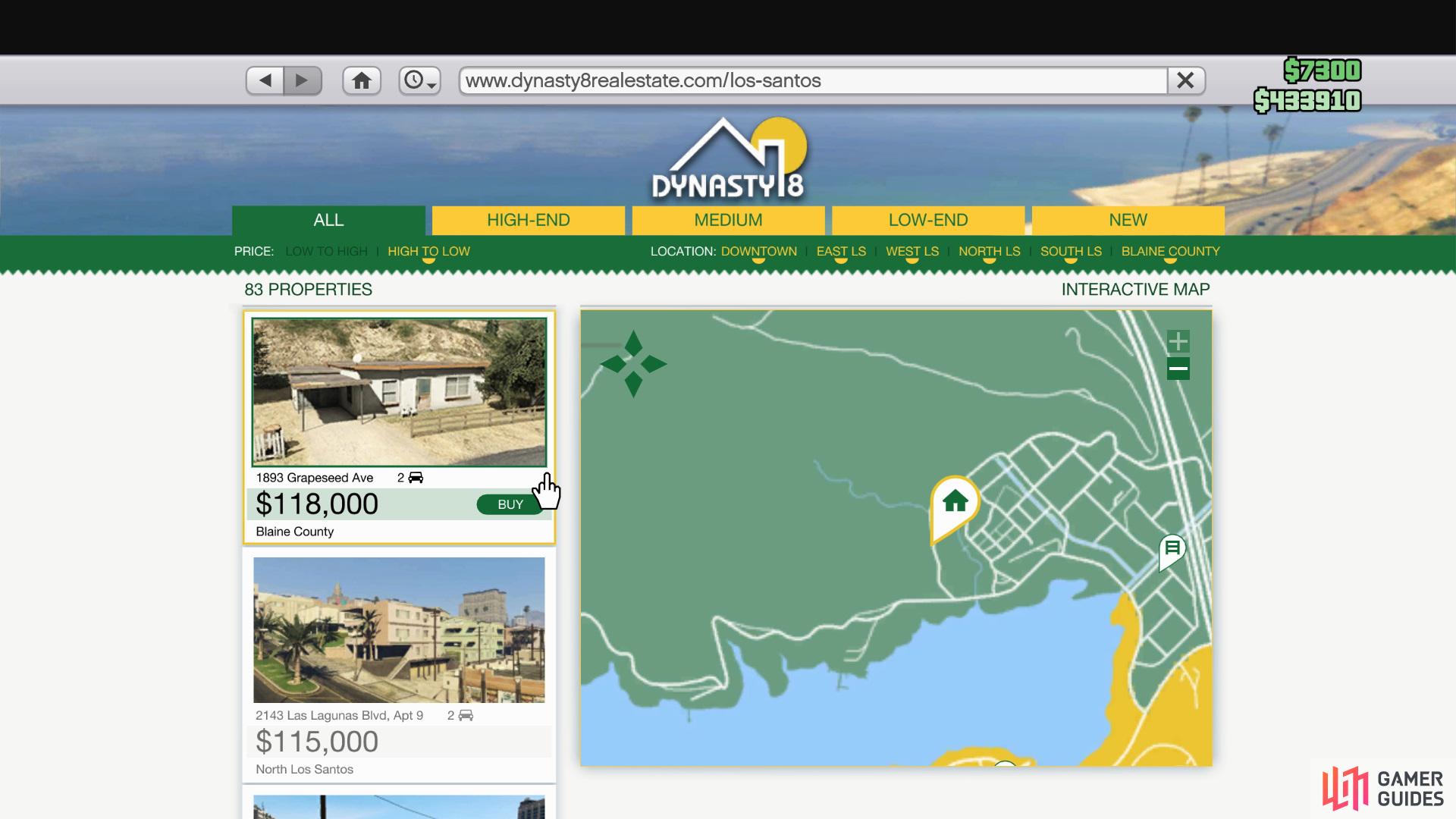The image size is (1456, 819).
Task: Filter location by NORTH LS
Action: 989,251
